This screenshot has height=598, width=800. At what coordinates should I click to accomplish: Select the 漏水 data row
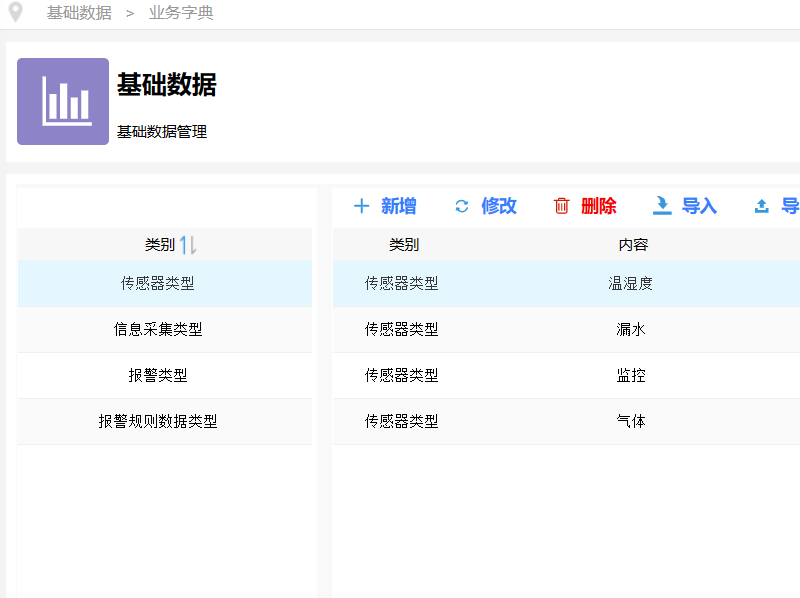pyautogui.click(x=550, y=329)
